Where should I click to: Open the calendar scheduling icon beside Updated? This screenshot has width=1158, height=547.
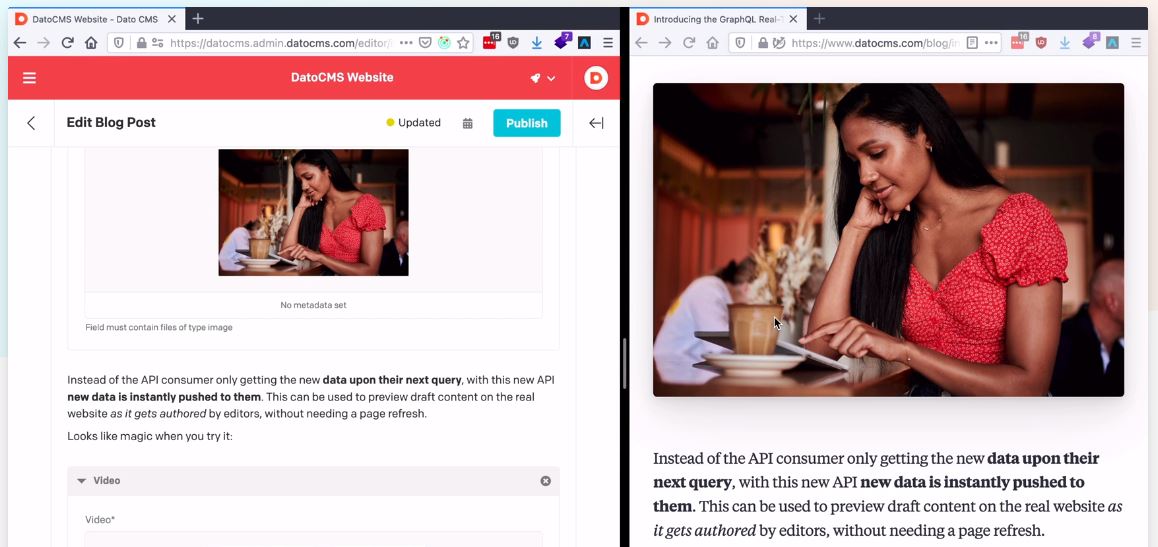pyautogui.click(x=467, y=123)
